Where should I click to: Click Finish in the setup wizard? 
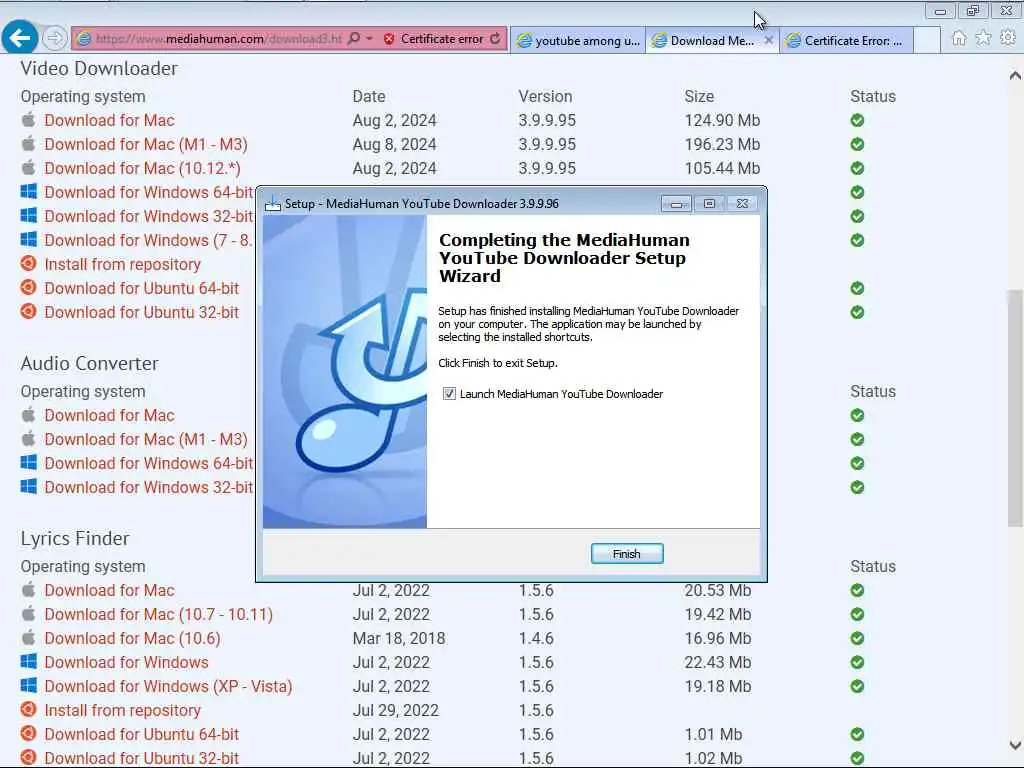[x=627, y=554]
